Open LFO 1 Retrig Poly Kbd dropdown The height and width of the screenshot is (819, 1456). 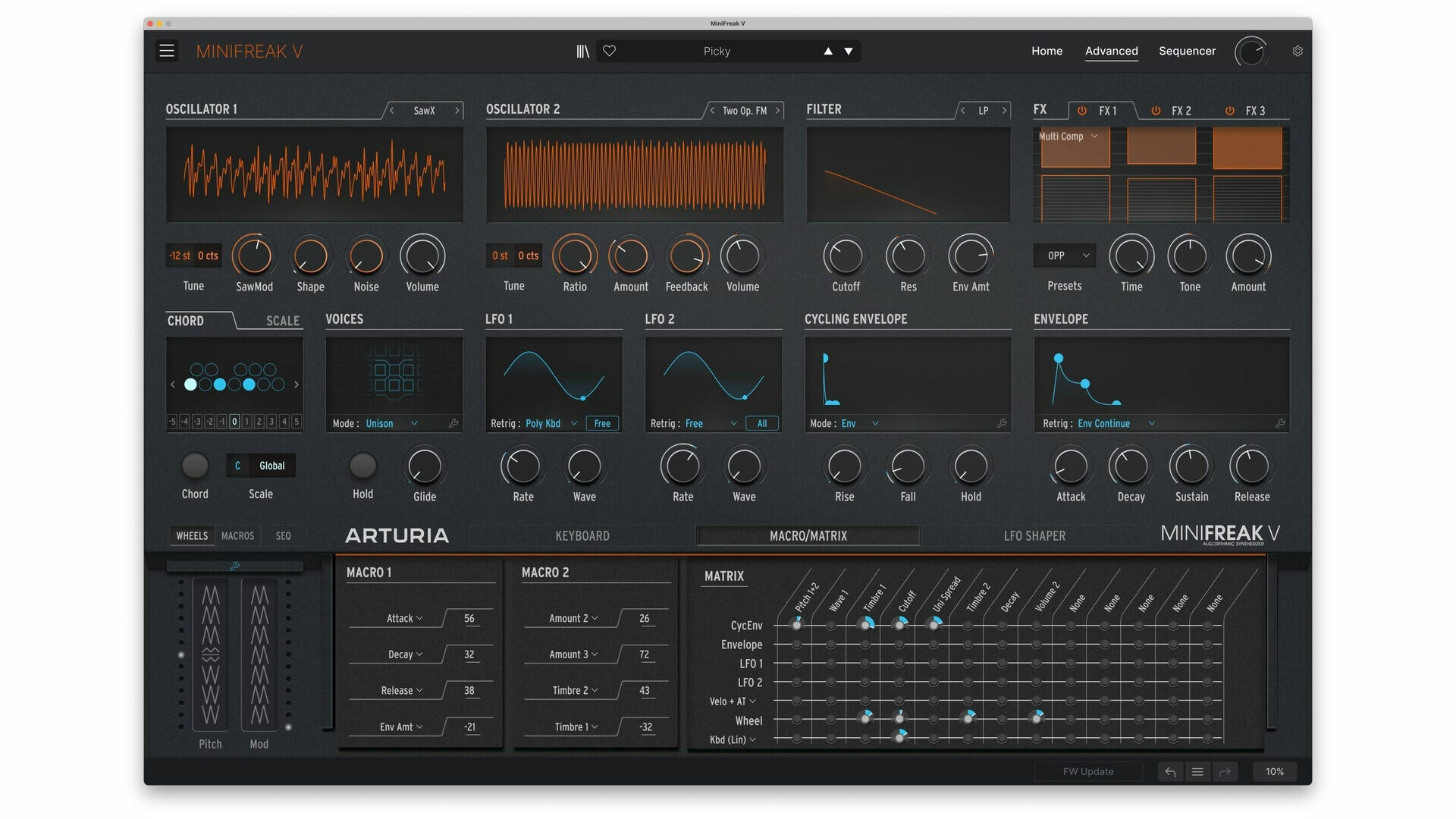[x=551, y=424]
